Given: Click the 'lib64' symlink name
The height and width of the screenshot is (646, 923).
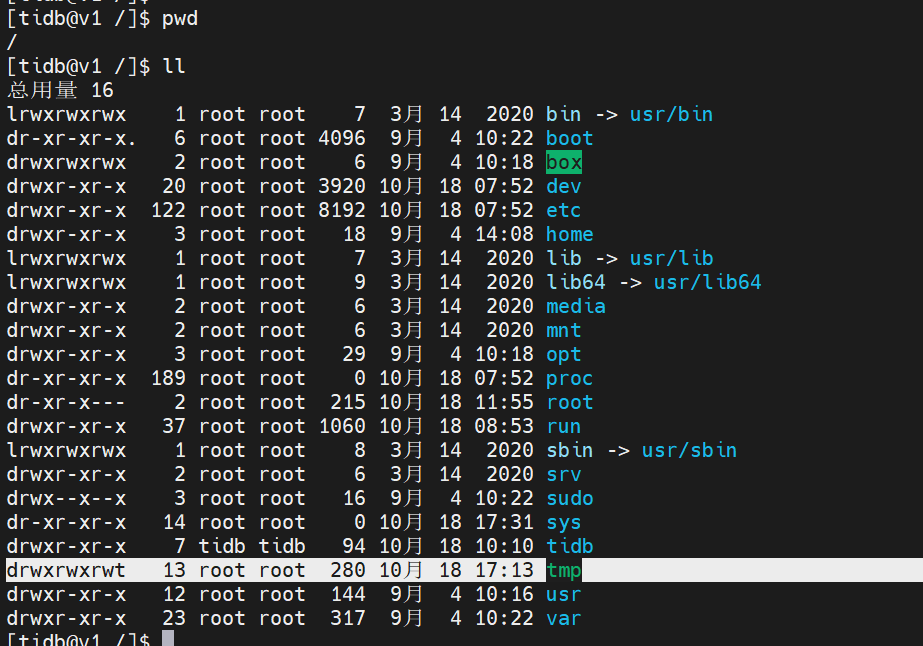Looking at the screenshot, I should 576,282.
